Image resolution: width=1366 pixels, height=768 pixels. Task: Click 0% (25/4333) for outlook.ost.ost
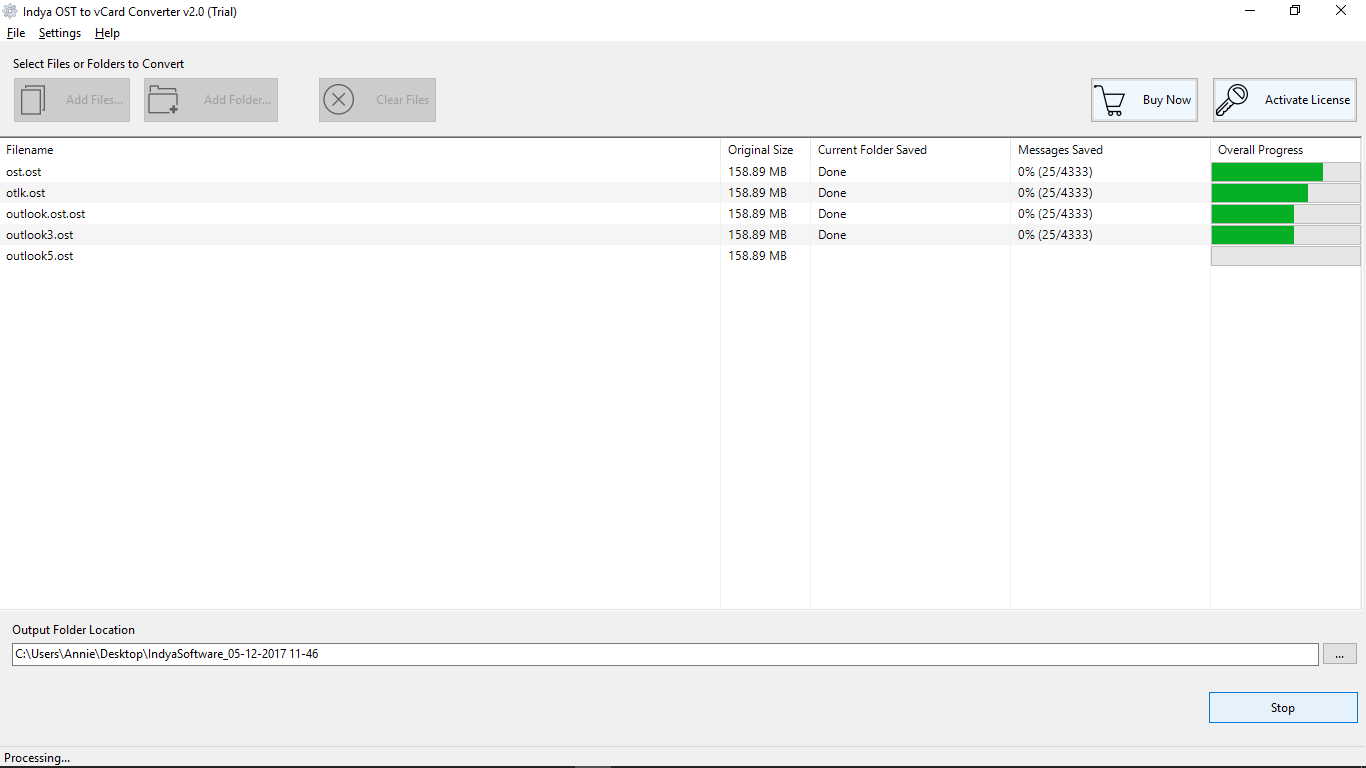(1055, 214)
